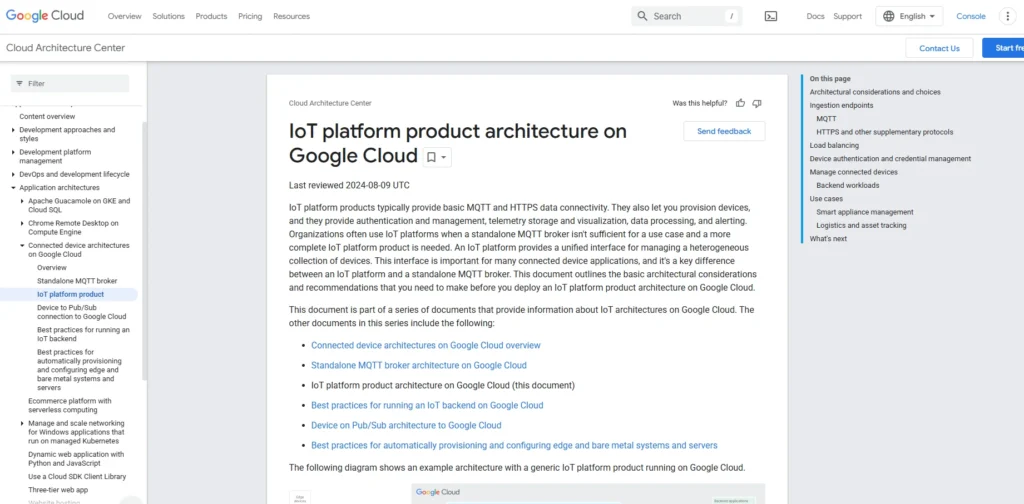1024x504 pixels.
Task: Jump to MQTT section in contents
Action: click(826, 119)
